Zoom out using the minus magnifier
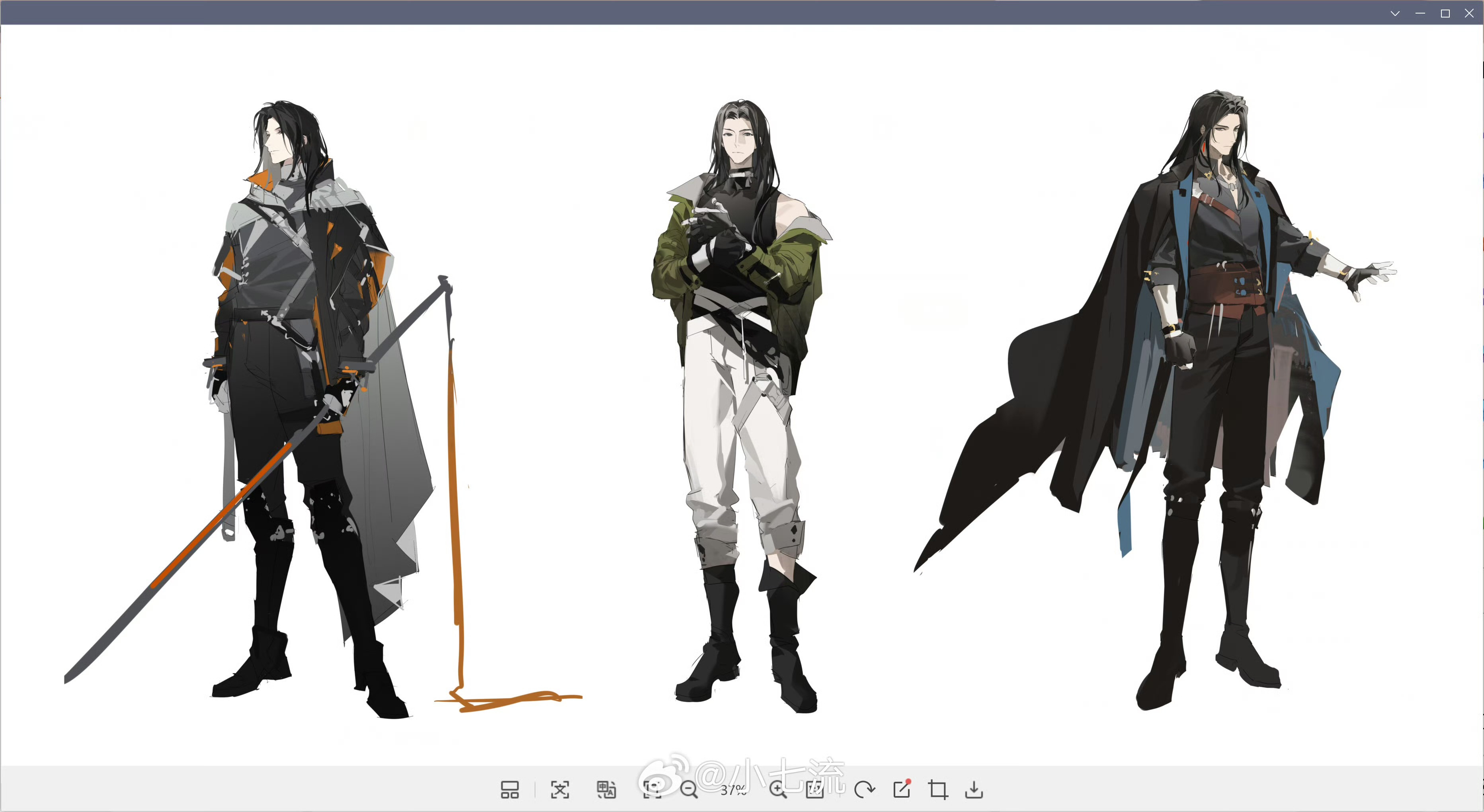Viewport: 1484px width, 812px height. pyautogui.click(x=688, y=790)
